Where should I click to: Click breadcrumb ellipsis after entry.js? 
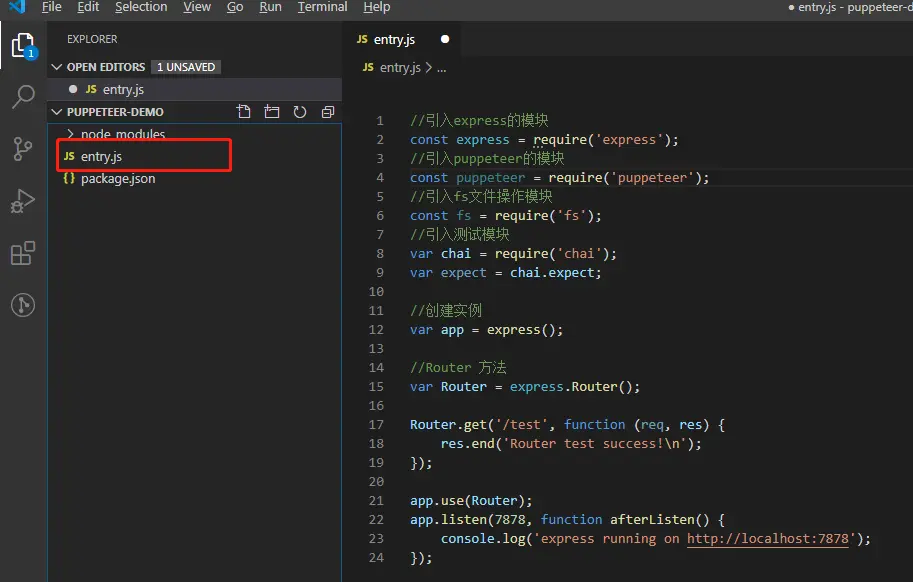click(x=441, y=68)
